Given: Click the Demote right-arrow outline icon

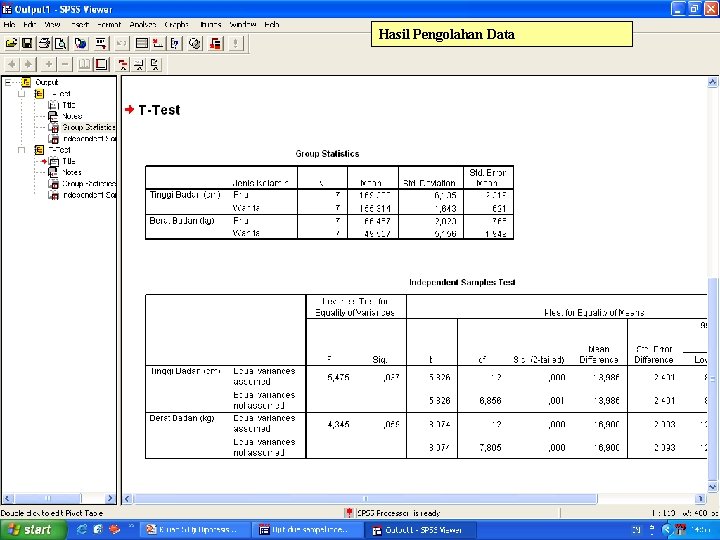Looking at the screenshot, I should pos(28,64).
